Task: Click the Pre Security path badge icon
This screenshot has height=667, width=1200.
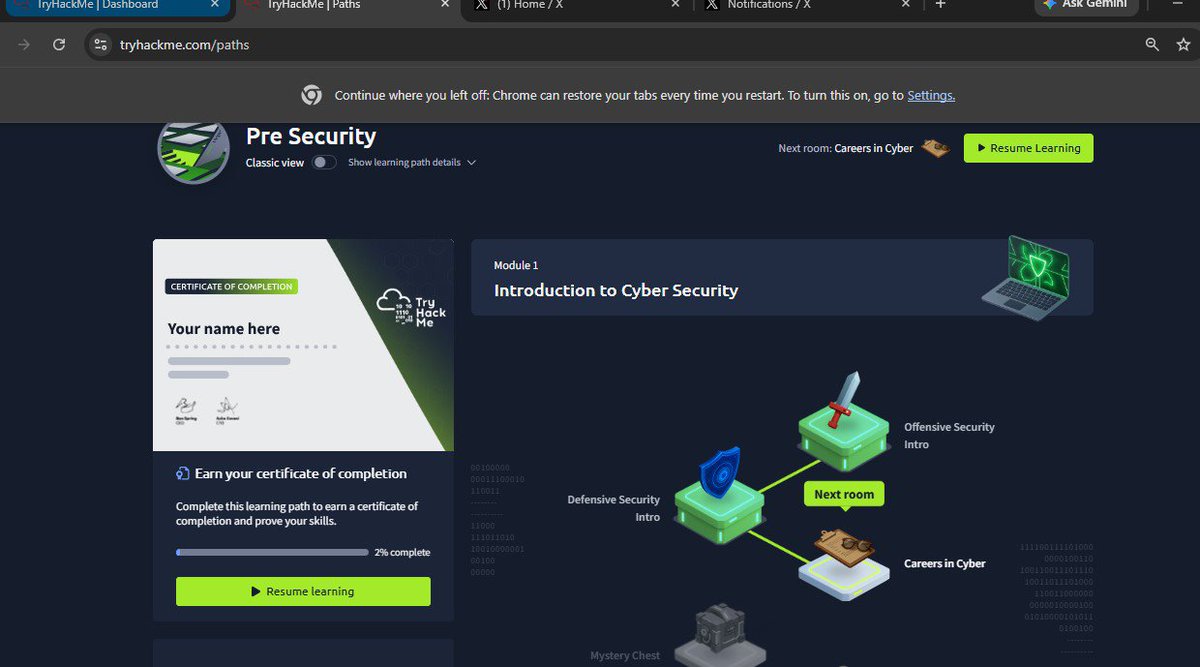Action: (194, 153)
